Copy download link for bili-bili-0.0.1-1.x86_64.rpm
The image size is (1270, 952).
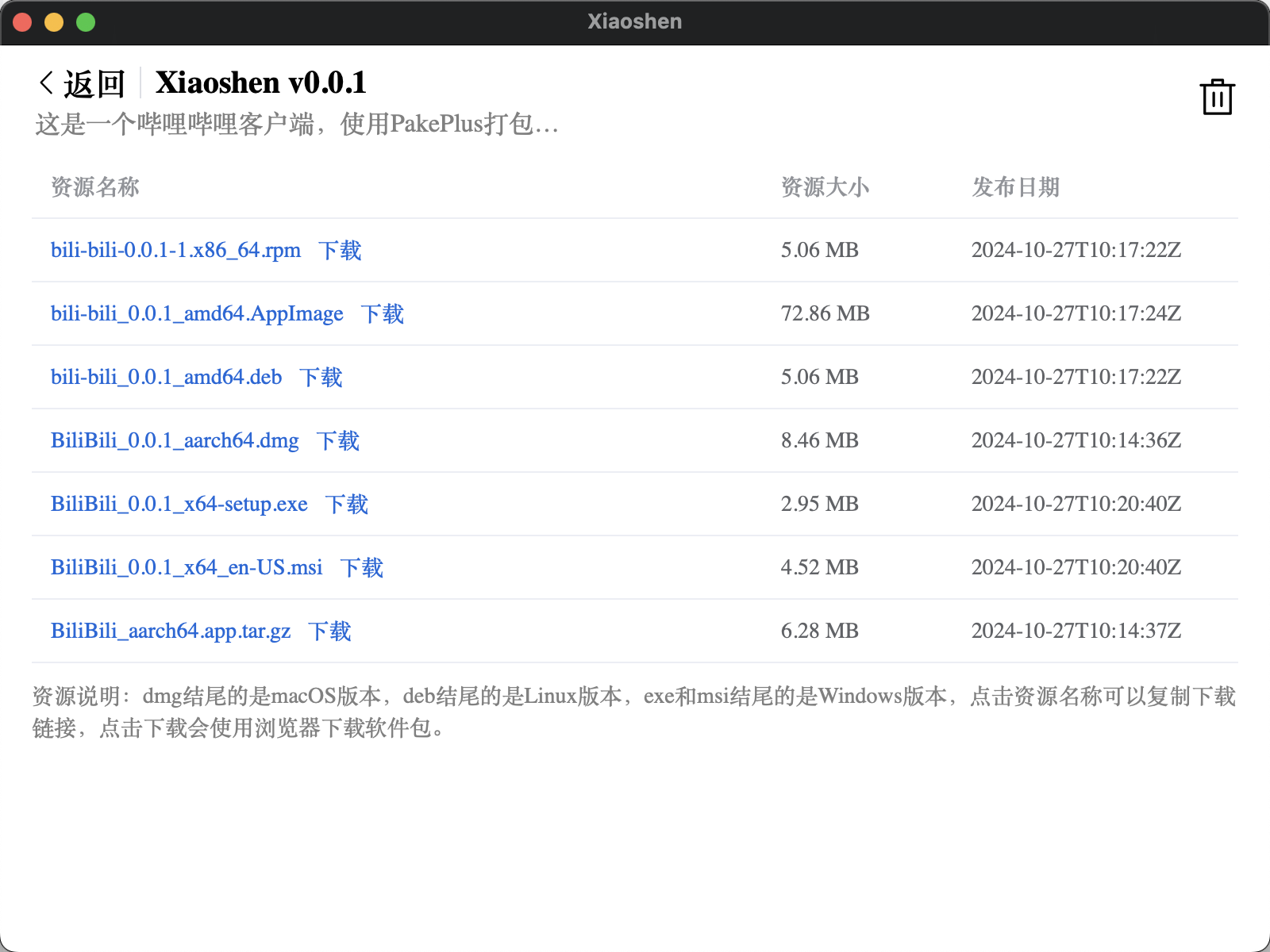[x=175, y=250]
